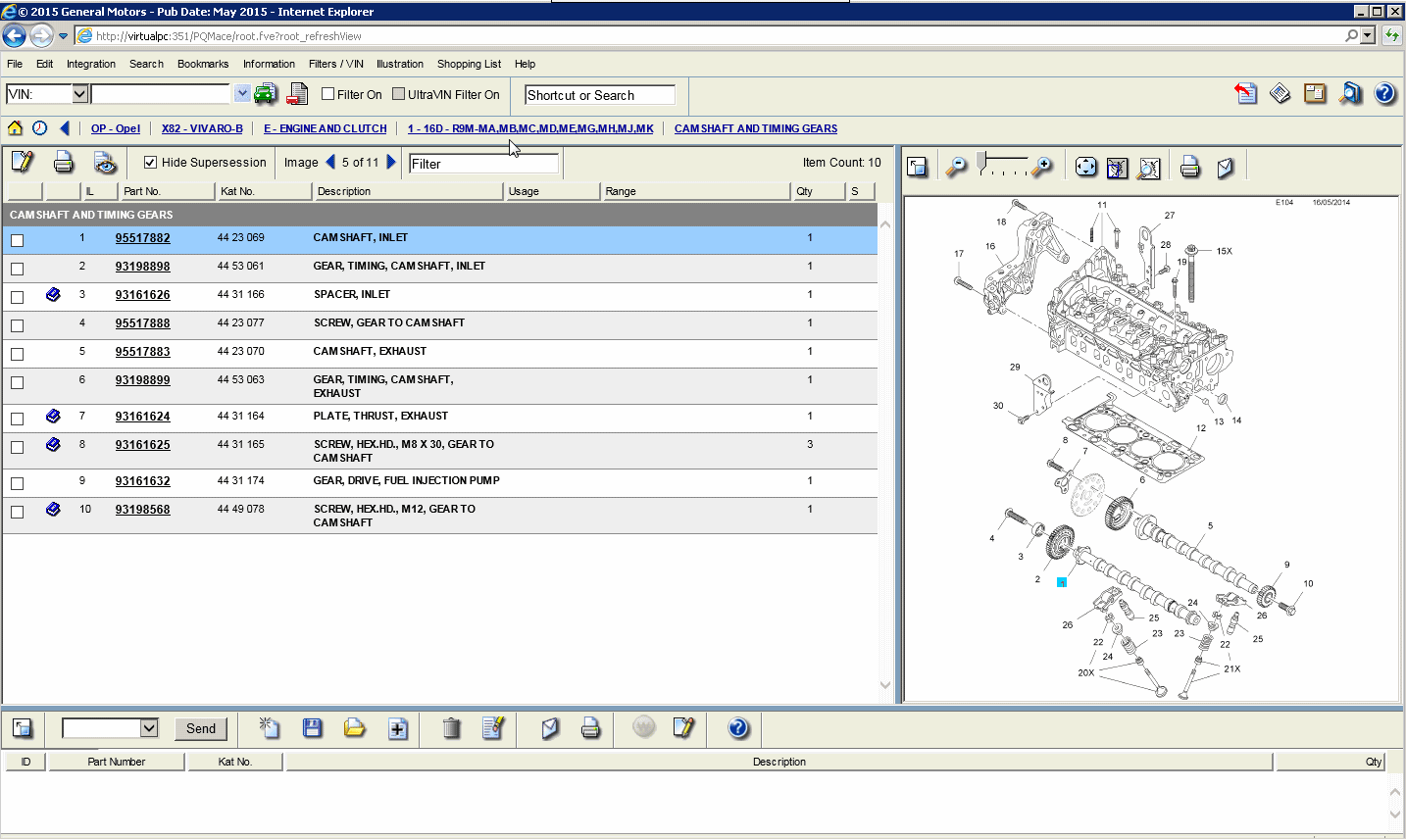Open part number 93198898 link
1406x840 pixels.
[142, 267]
